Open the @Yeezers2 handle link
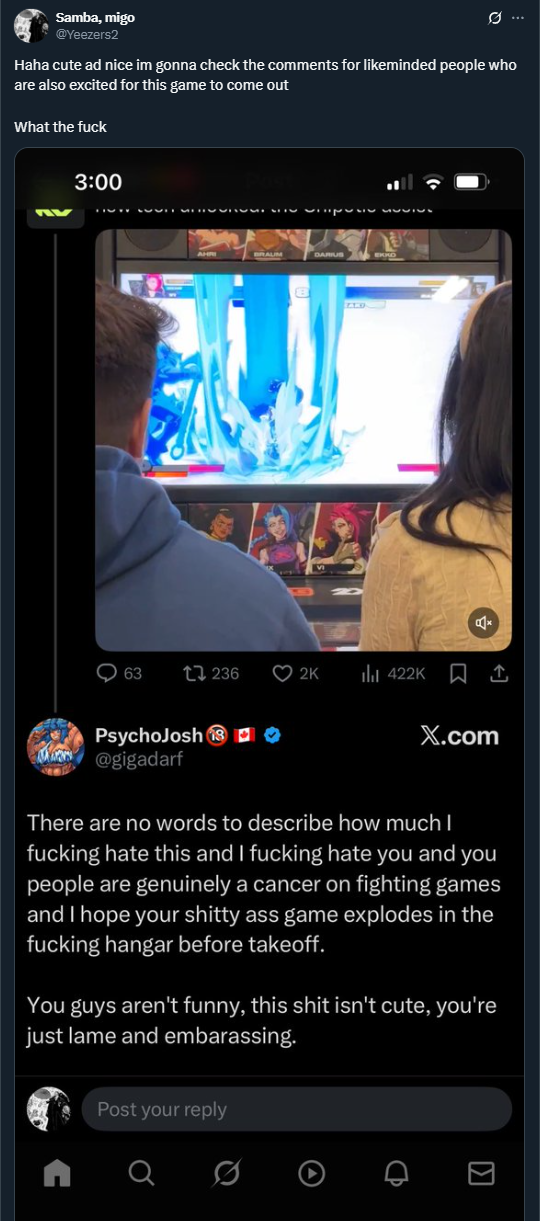 [88, 33]
